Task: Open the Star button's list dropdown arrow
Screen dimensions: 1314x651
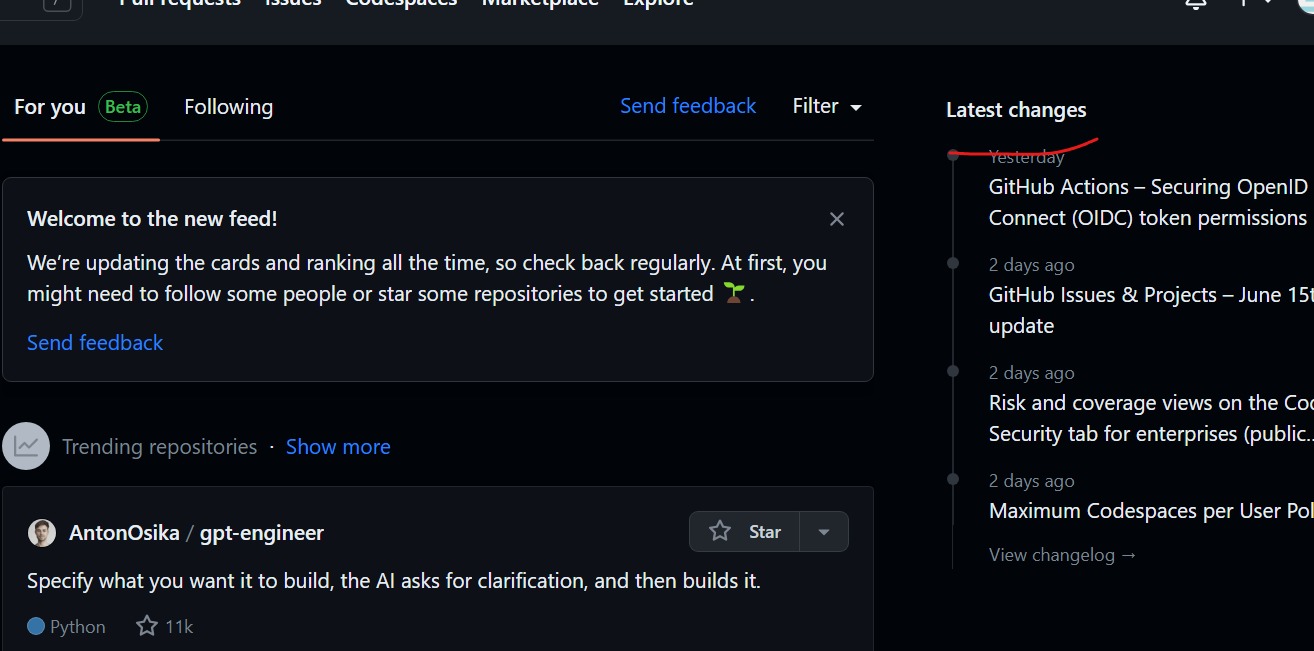Action: pyautogui.click(x=824, y=532)
